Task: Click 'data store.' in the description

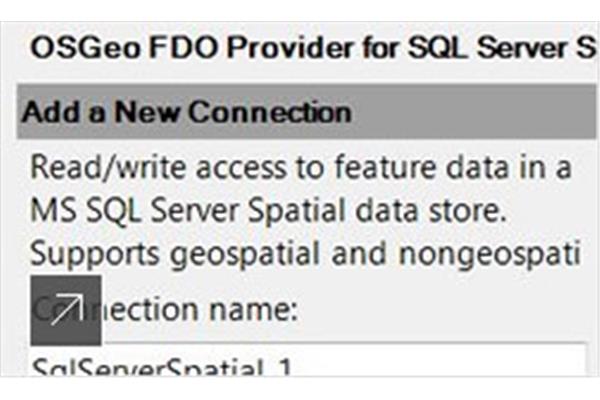Action: [x=430, y=210]
